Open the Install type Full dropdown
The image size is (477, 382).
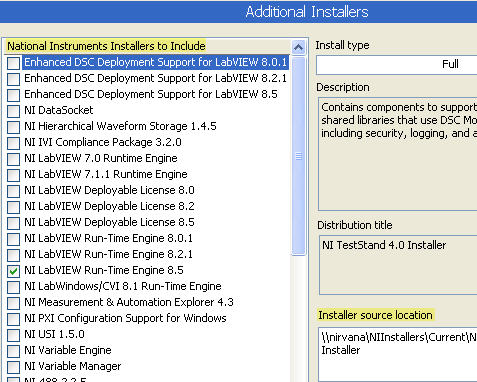[397, 64]
